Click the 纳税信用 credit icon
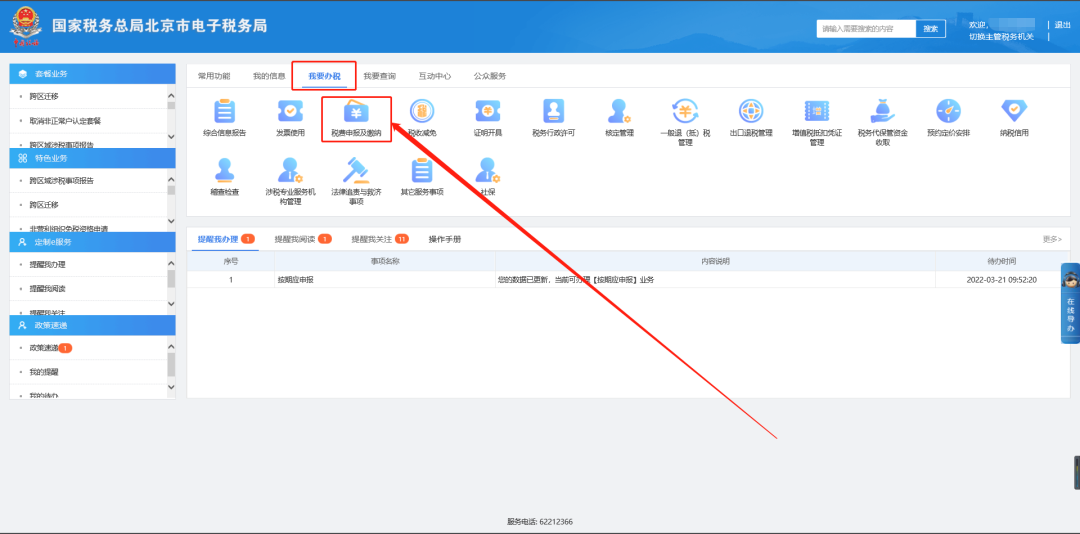 1014,111
